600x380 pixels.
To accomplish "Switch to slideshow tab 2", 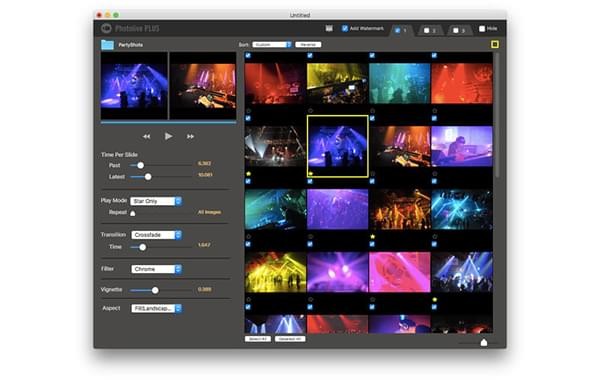I will tap(430, 30).
